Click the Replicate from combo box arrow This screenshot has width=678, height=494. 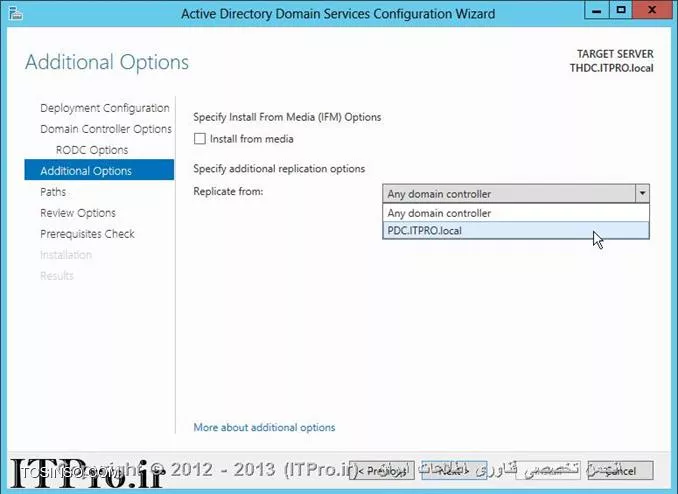[642, 193]
